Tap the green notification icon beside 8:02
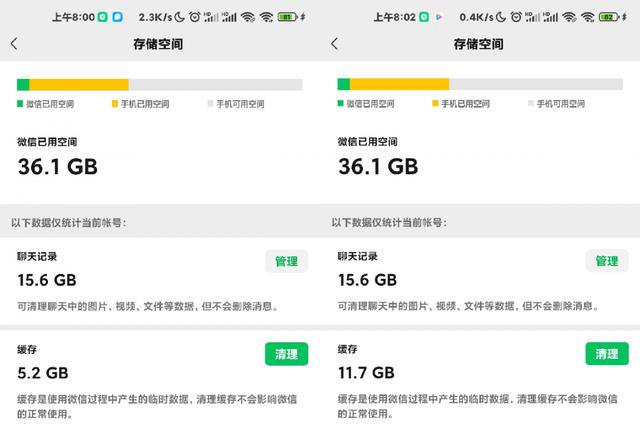Viewport: 640px width, 428px height. 424,17
